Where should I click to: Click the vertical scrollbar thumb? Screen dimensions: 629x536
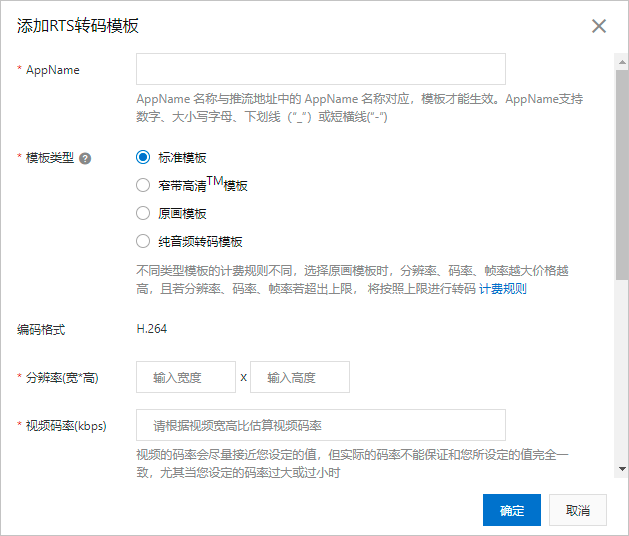click(622, 175)
